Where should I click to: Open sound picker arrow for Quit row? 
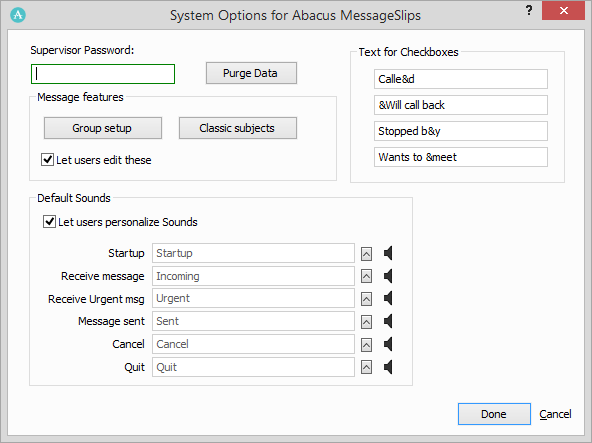click(x=366, y=367)
